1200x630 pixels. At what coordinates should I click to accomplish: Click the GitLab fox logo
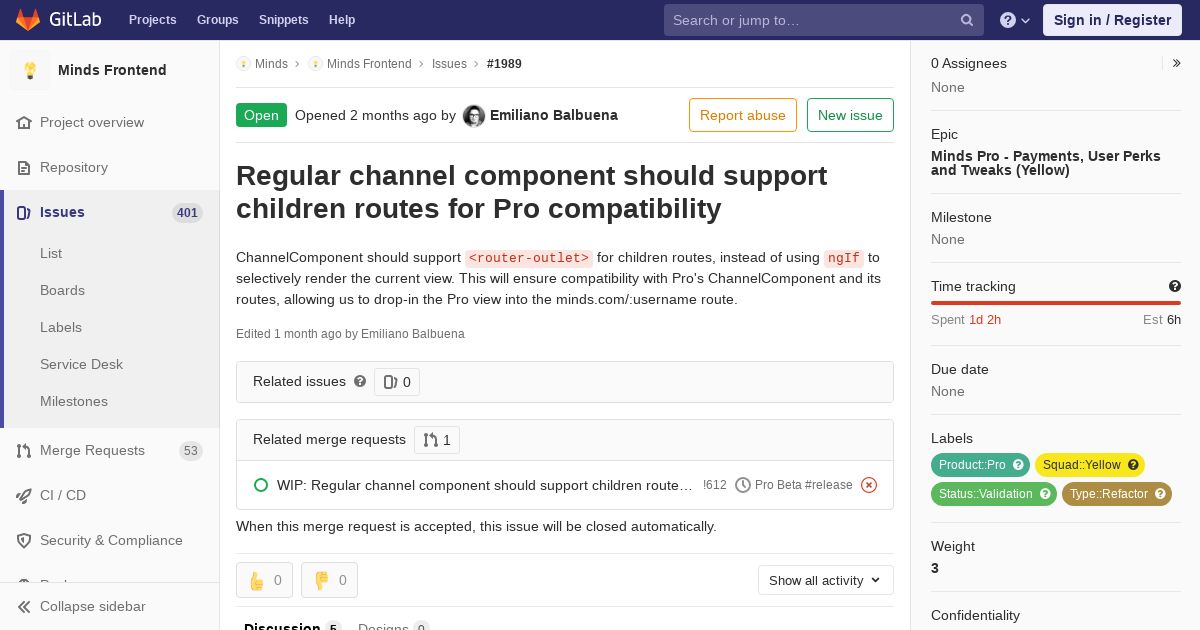coord(28,19)
